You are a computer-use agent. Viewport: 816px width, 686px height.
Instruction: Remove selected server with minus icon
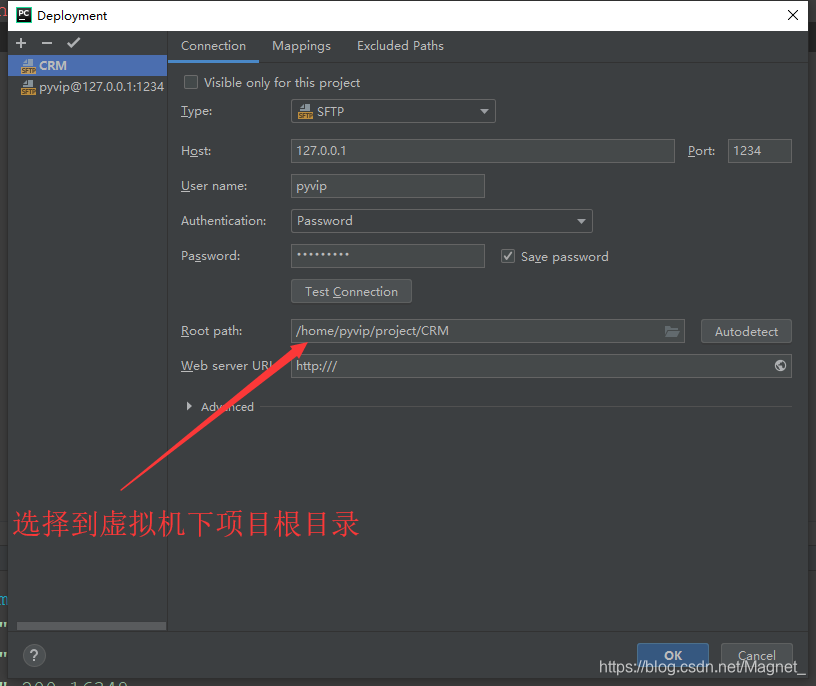[47, 43]
